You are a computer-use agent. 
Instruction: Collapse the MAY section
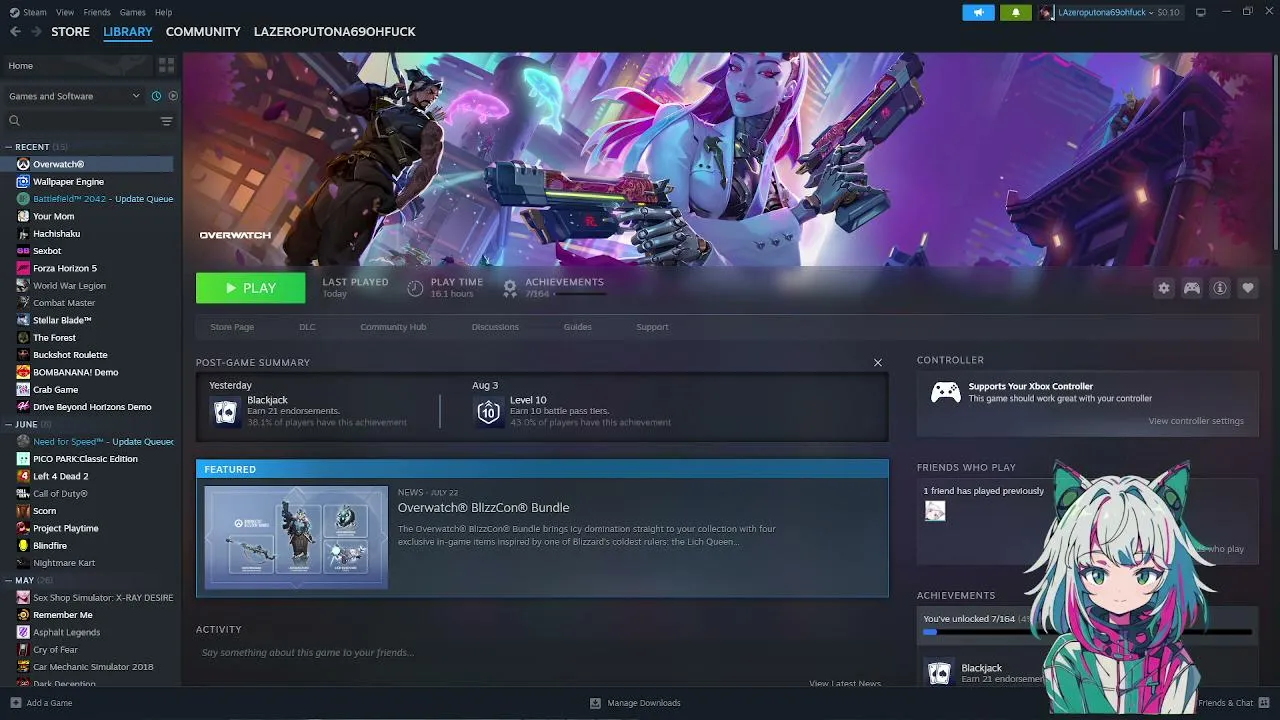pos(8,580)
